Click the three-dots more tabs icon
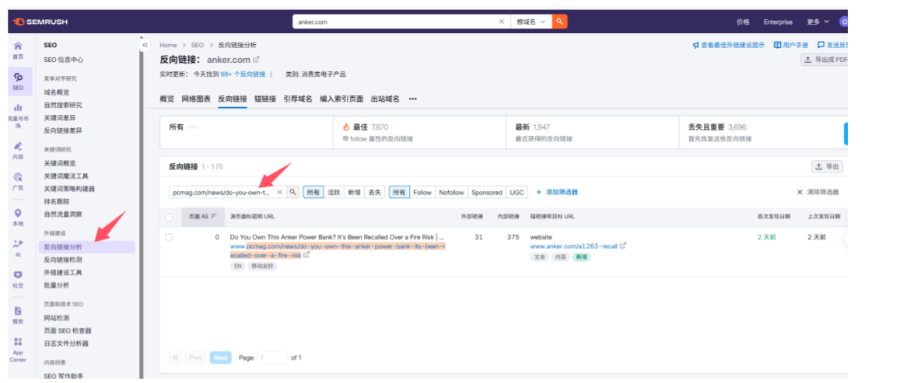 tap(413, 99)
